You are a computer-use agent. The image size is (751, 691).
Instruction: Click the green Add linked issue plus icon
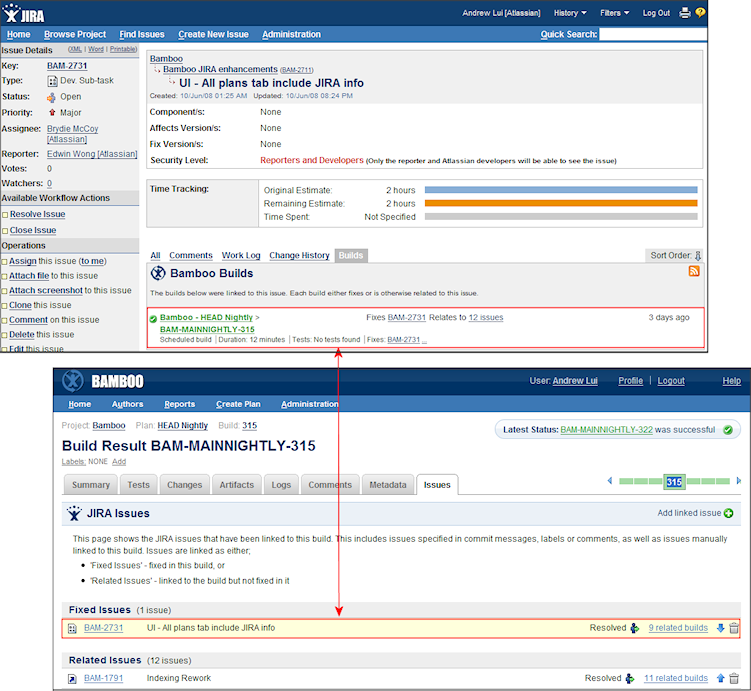728,513
